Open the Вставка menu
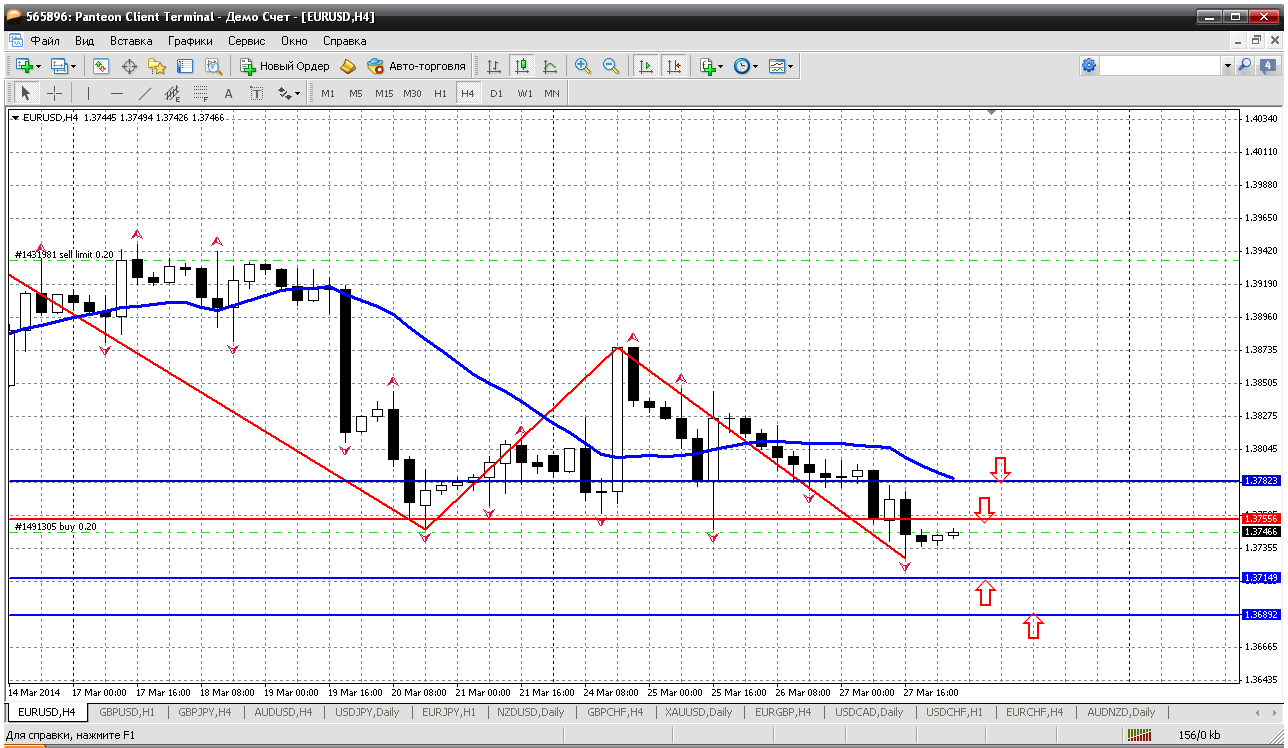This screenshot has height=748, width=1288. coord(131,41)
